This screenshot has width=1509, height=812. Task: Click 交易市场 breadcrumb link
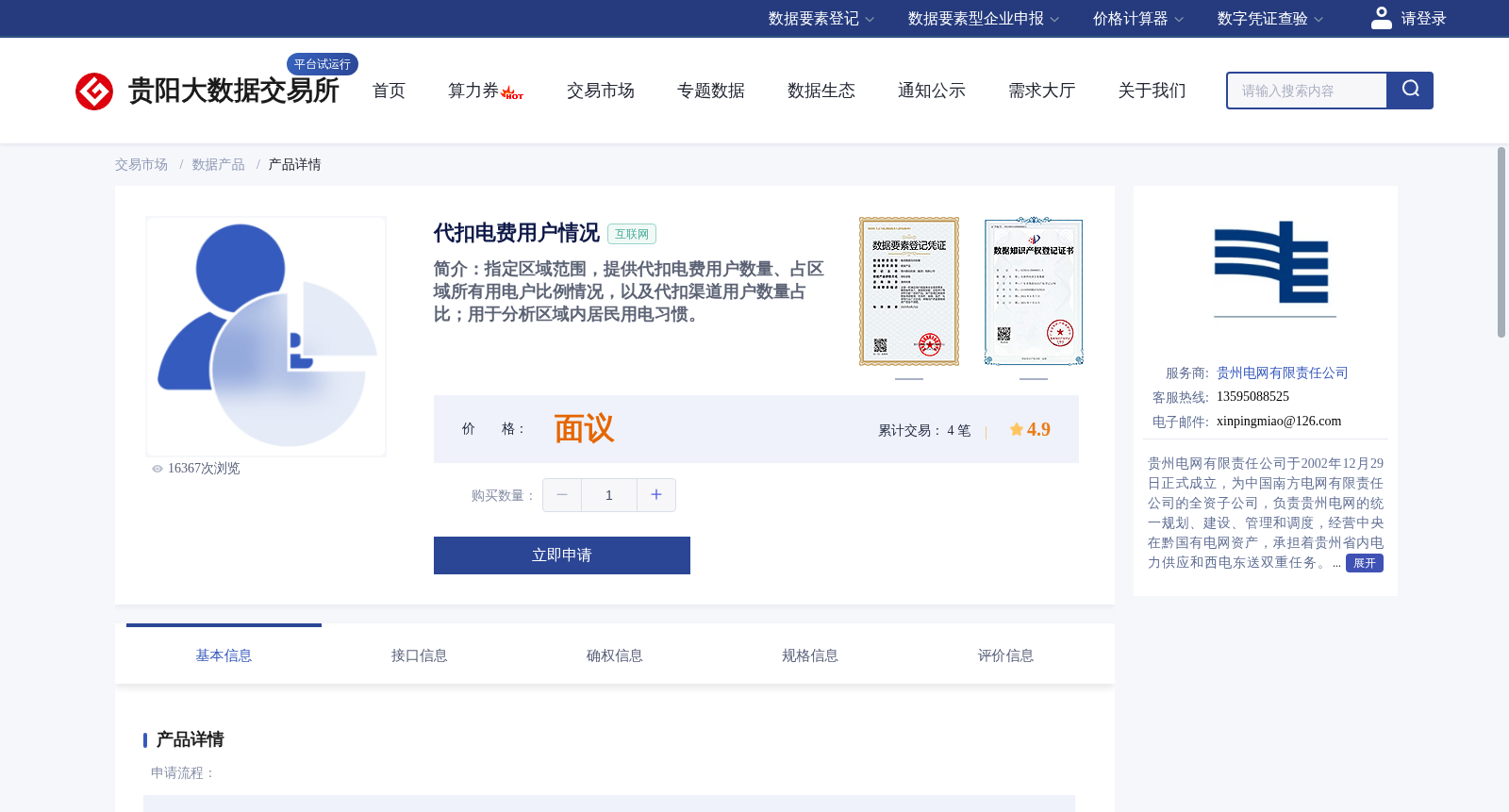point(141,165)
